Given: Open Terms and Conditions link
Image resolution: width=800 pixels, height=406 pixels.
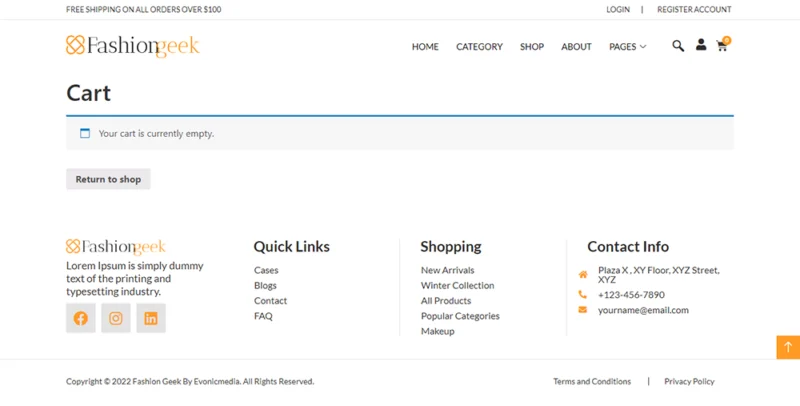Looking at the screenshot, I should [592, 382].
